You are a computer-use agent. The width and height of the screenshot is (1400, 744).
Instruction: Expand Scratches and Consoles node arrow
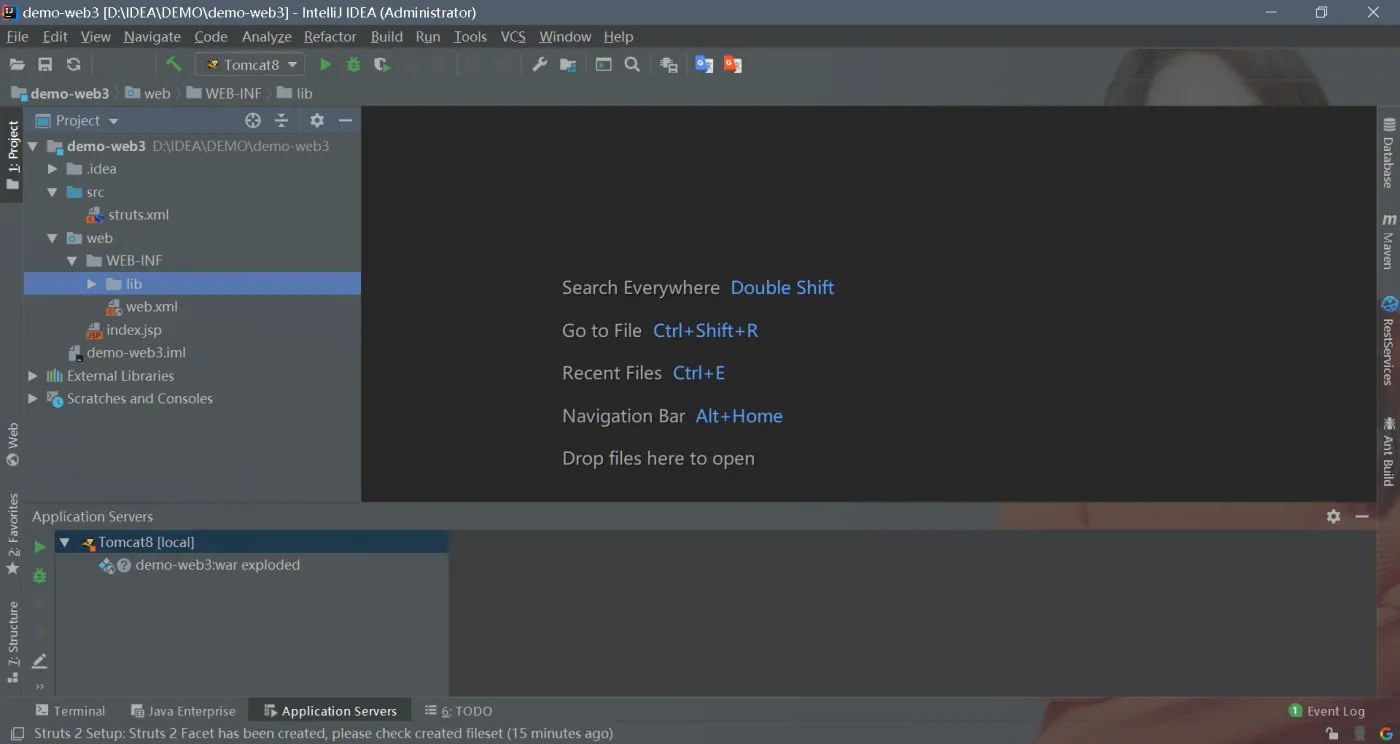33,399
